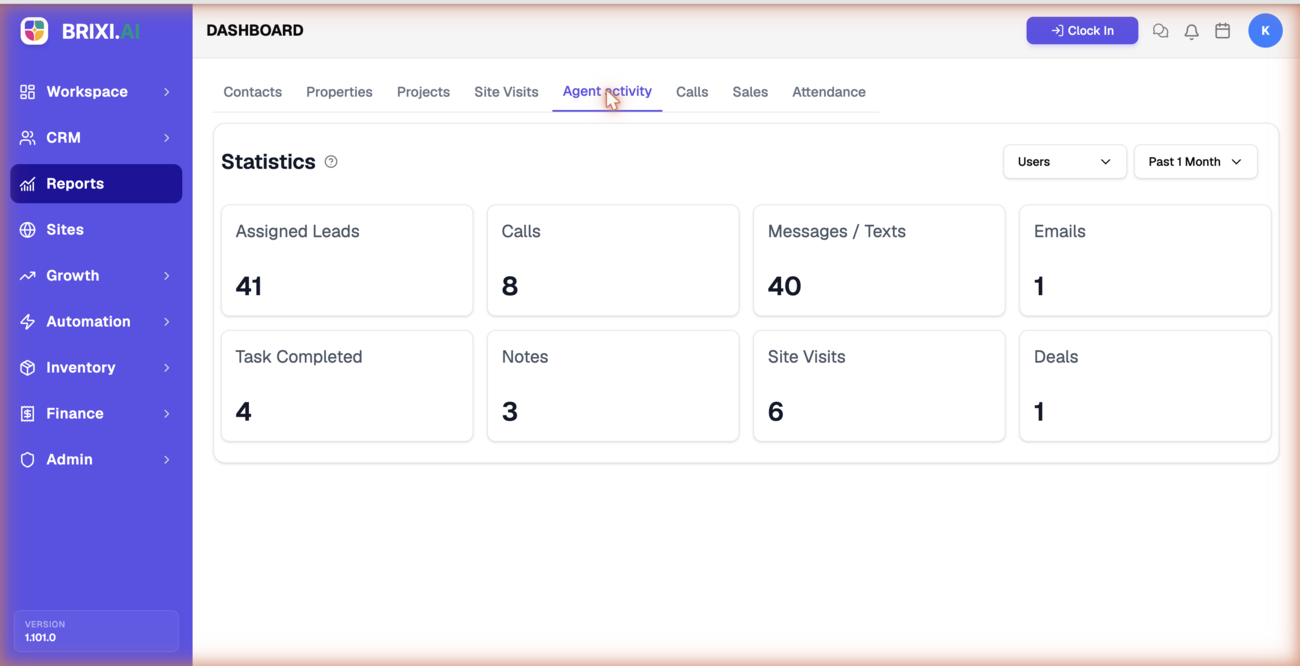Click the Assigned Leads statistic card
The image size is (1300, 666).
[x=347, y=261]
